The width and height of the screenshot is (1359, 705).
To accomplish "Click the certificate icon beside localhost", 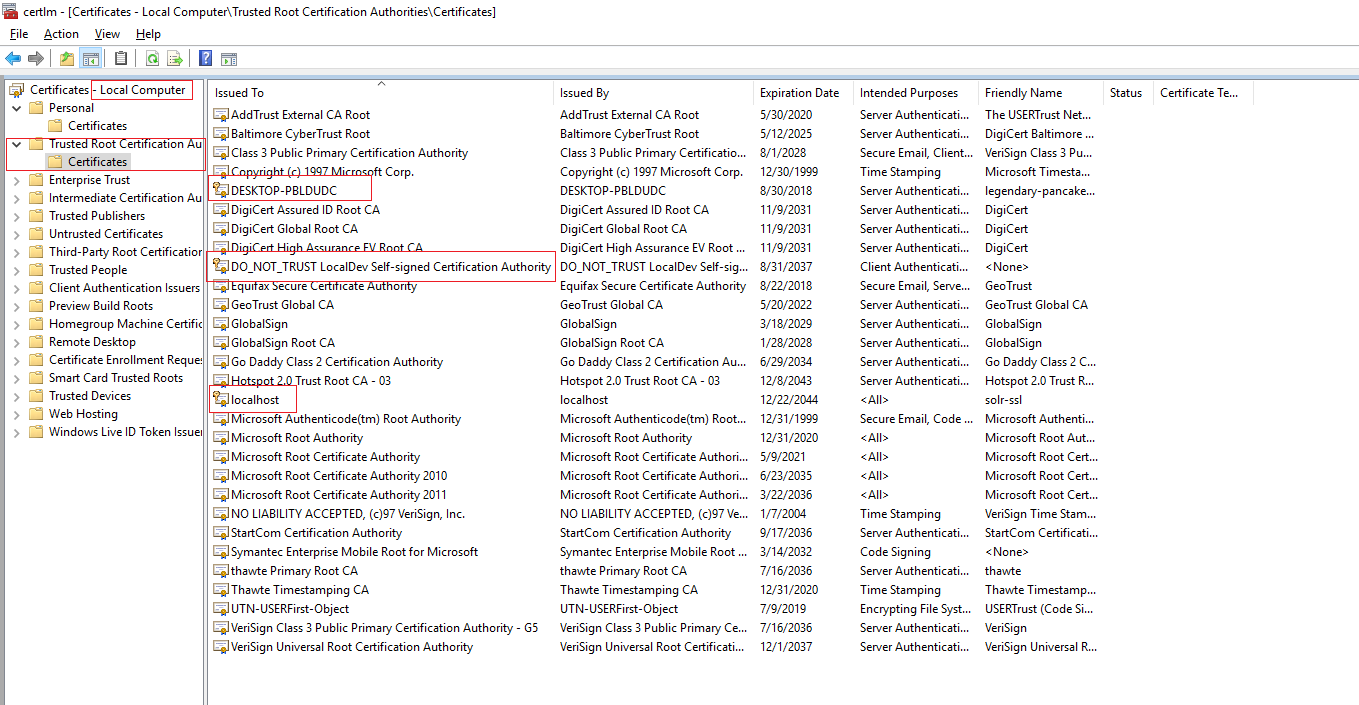I will (221, 399).
